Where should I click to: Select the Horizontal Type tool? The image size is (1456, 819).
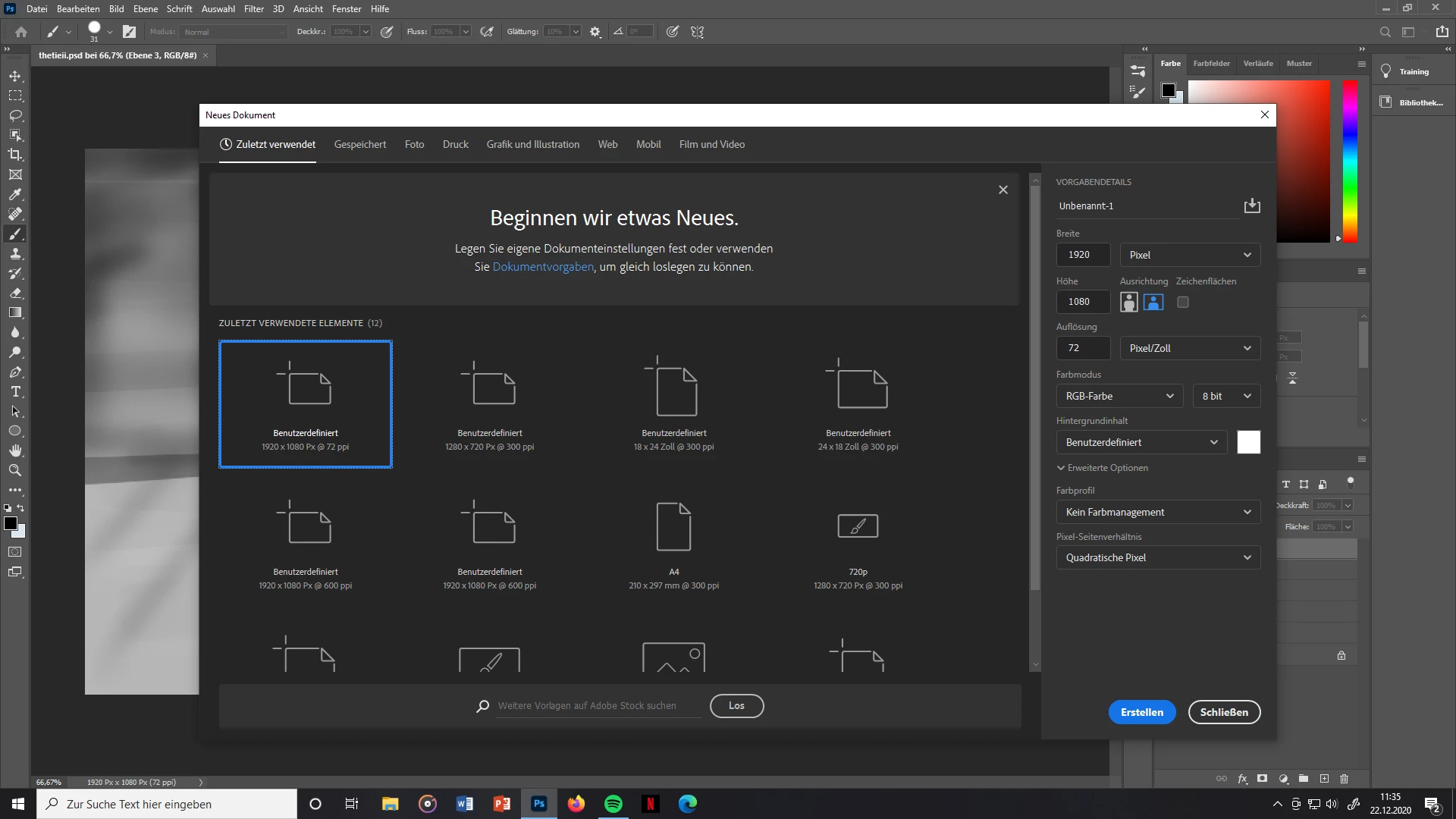[x=15, y=392]
